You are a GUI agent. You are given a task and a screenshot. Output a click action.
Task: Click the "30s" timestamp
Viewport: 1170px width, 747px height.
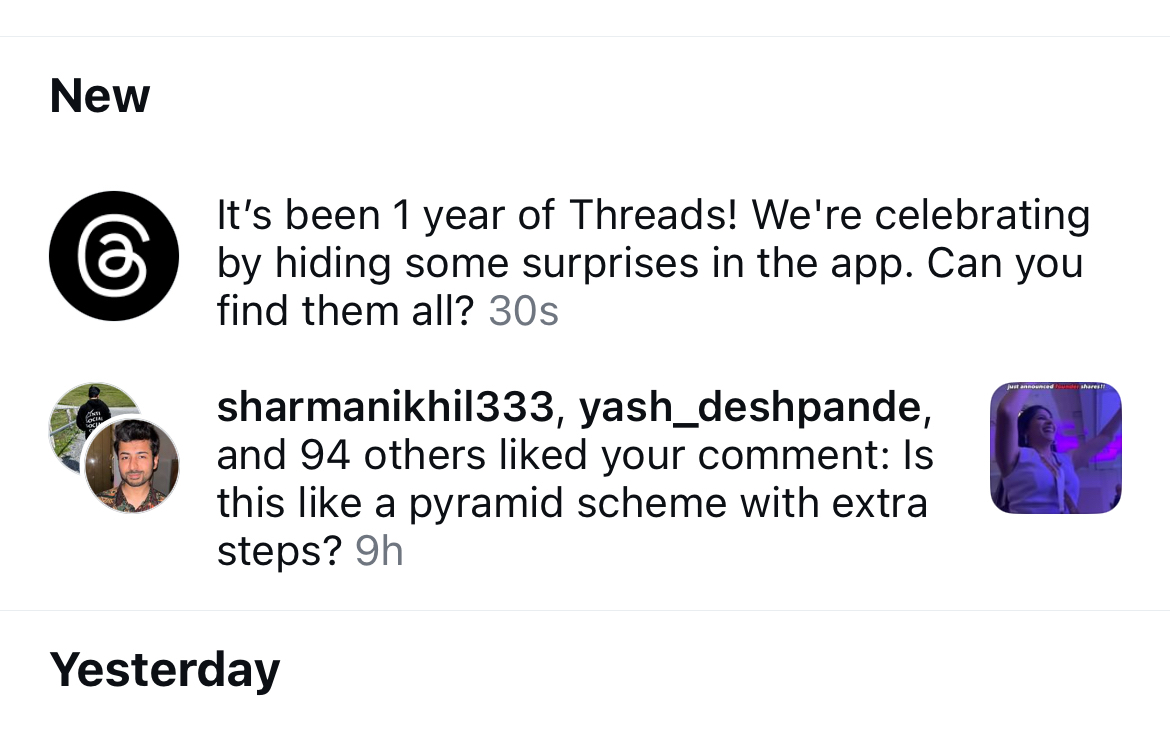pos(523,313)
